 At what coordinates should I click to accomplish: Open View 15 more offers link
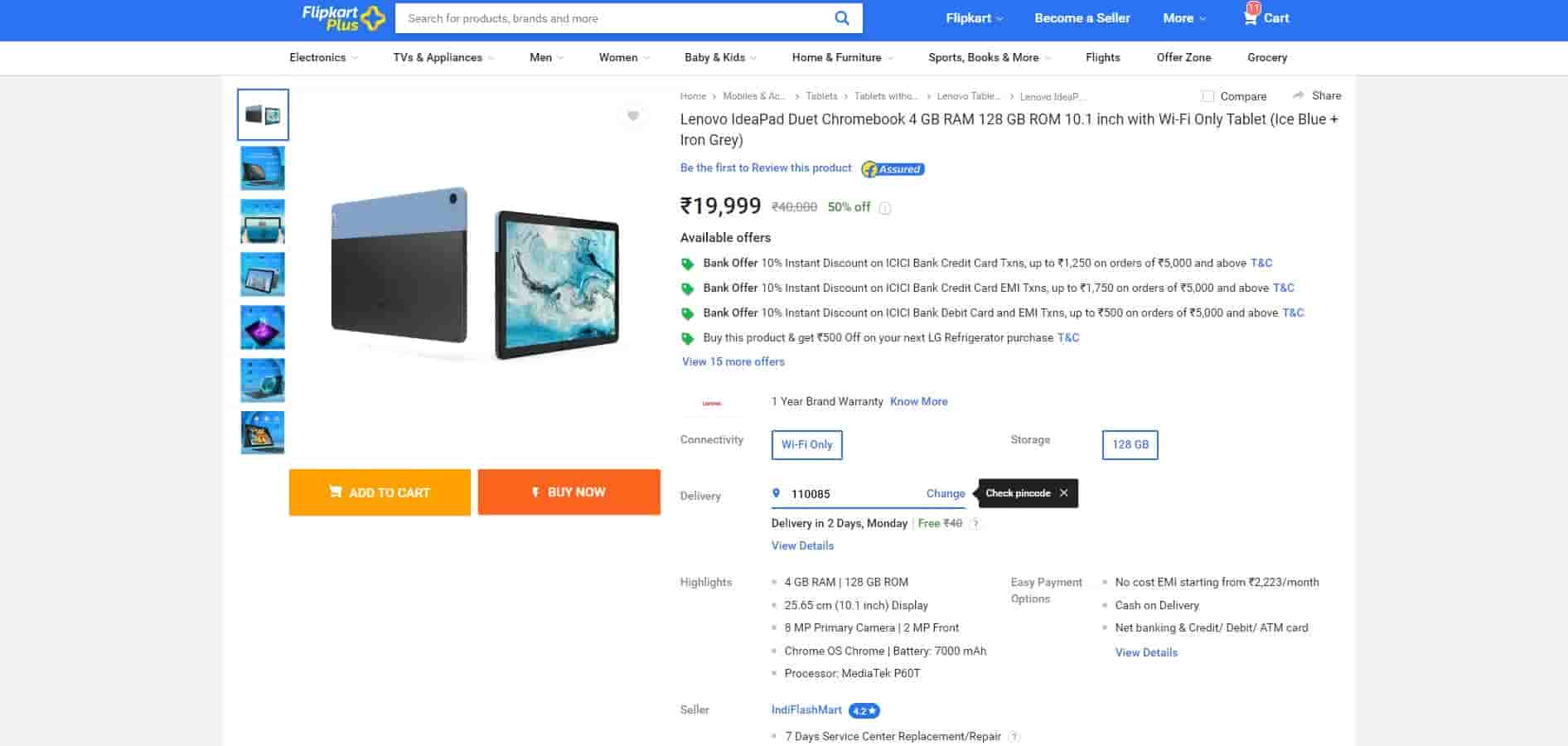733,362
